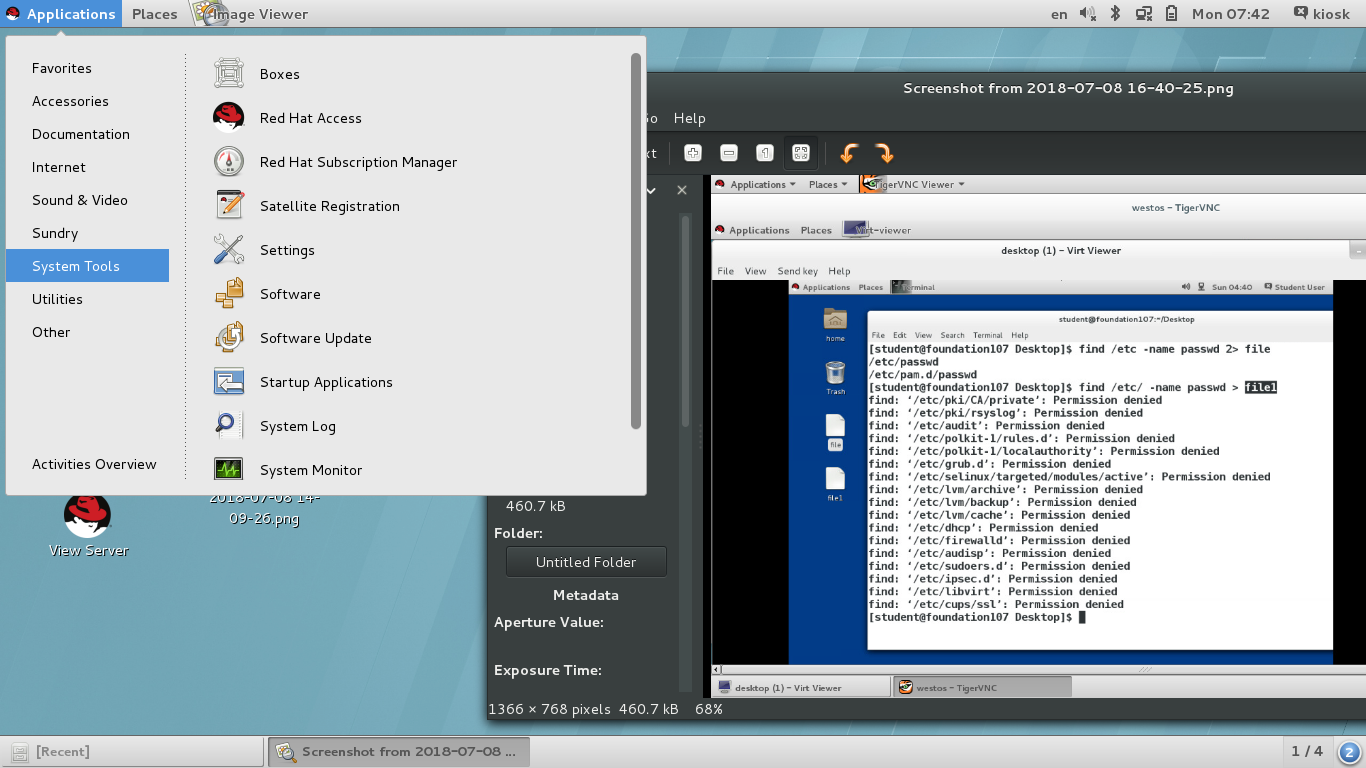Expand the sidebar page selector chevron
1366x768 pixels.
point(650,190)
